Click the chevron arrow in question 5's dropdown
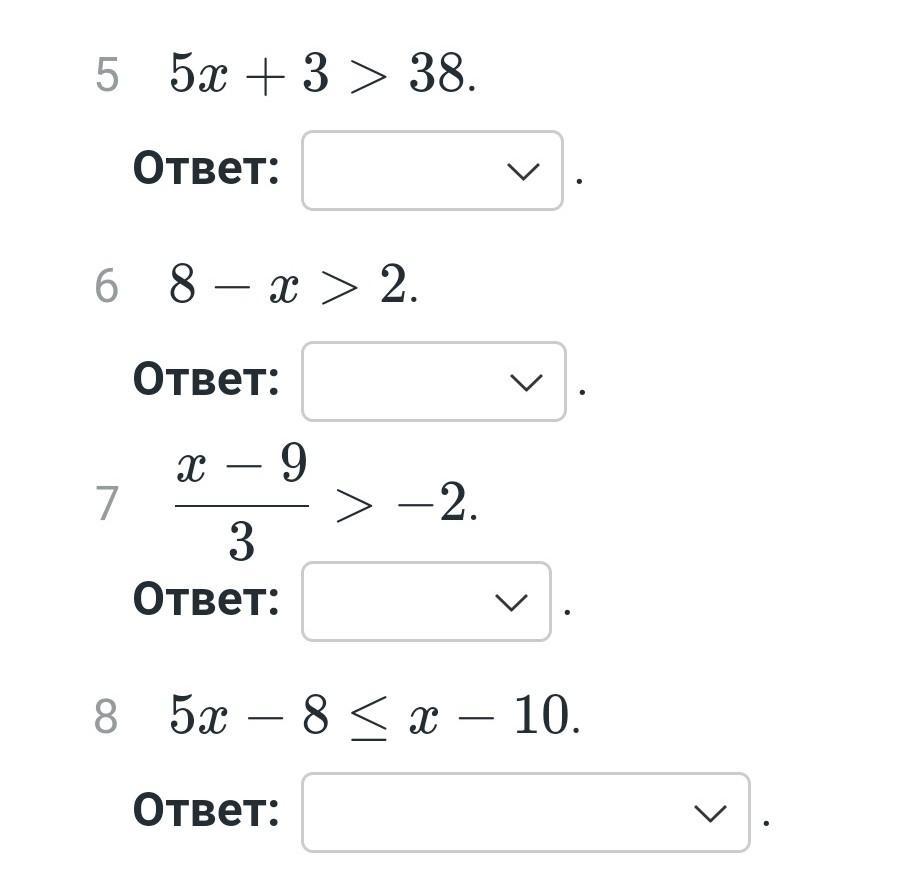Image resolution: width=897 pixels, height=893 pixels. (x=523, y=172)
